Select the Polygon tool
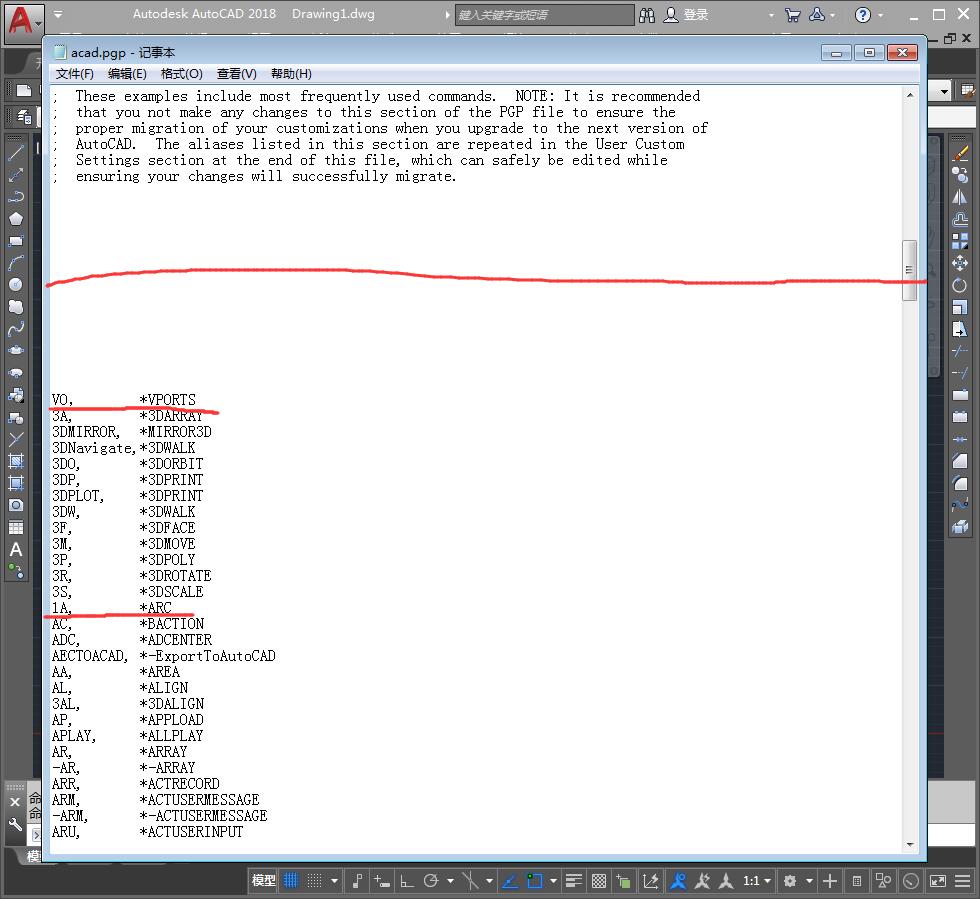 pyautogui.click(x=16, y=218)
